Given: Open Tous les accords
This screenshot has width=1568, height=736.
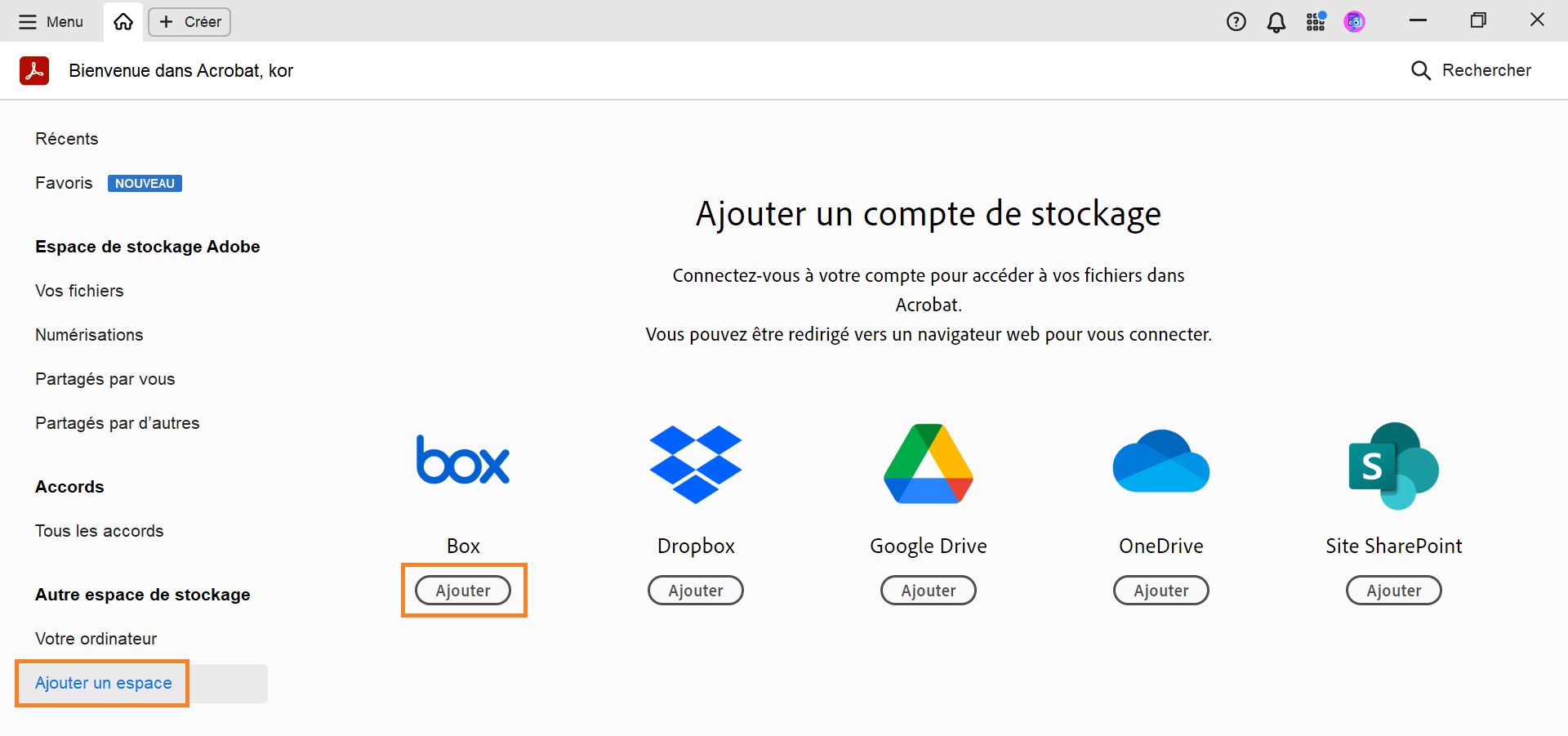Looking at the screenshot, I should coord(99,530).
